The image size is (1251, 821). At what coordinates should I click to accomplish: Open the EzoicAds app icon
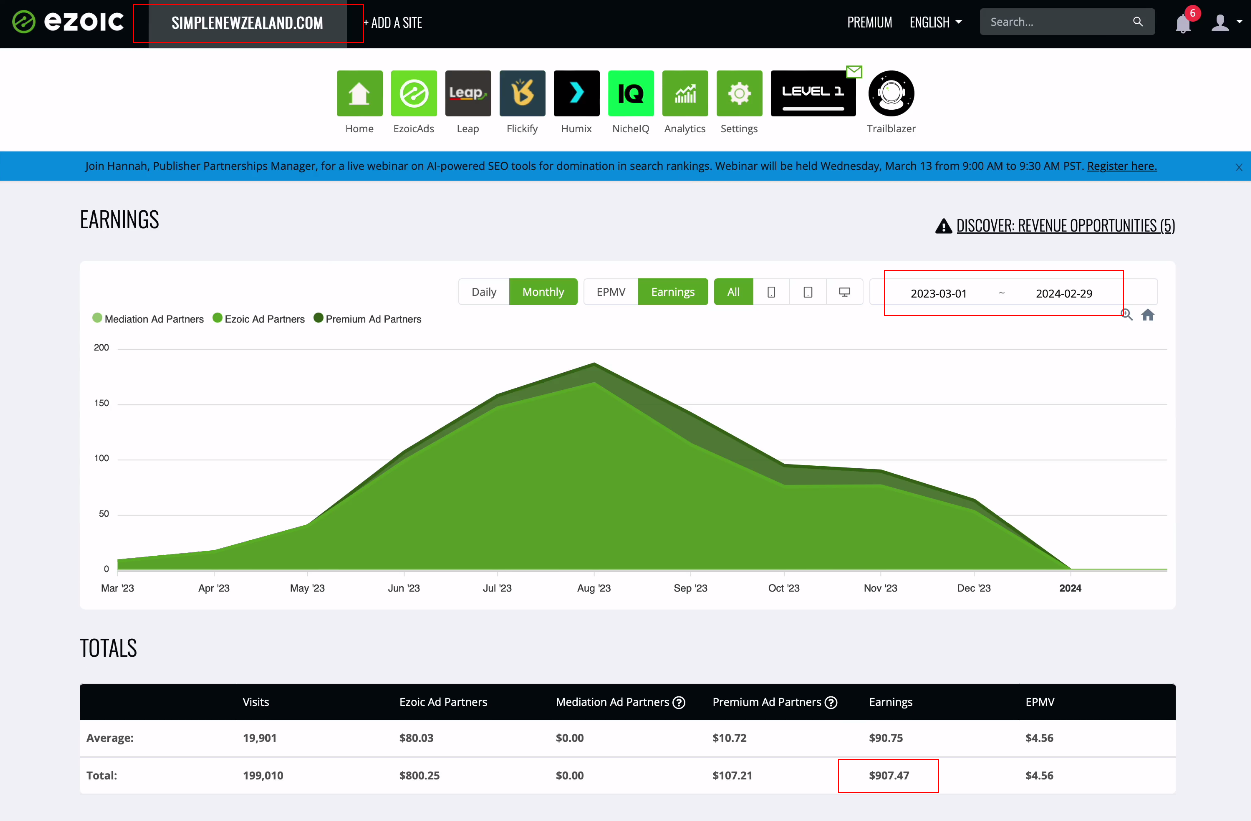click(x=413, y=93)
